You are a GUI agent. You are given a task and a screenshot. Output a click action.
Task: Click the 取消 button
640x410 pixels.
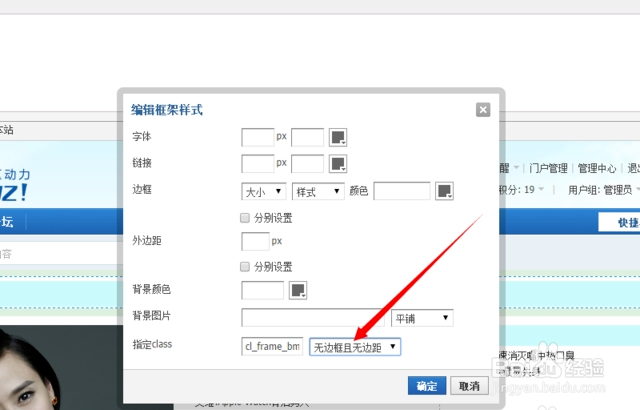click(469, 386)
